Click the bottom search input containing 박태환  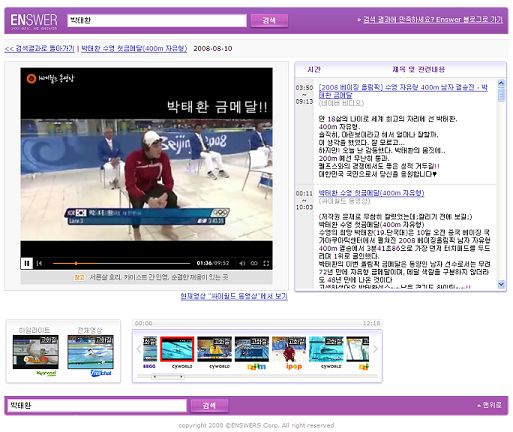tap(97, 406)
